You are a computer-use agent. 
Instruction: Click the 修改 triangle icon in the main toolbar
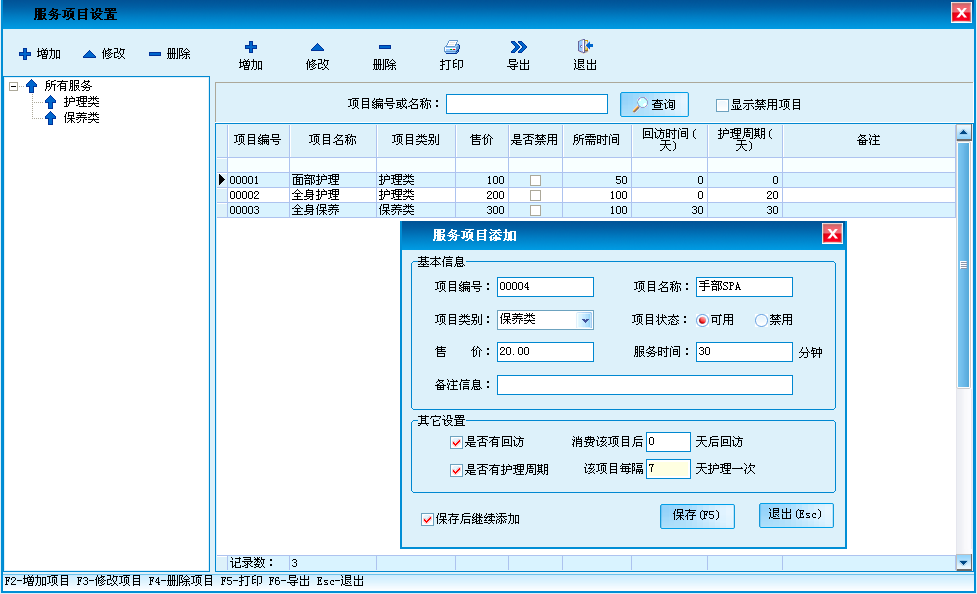(x=317, y=47)
